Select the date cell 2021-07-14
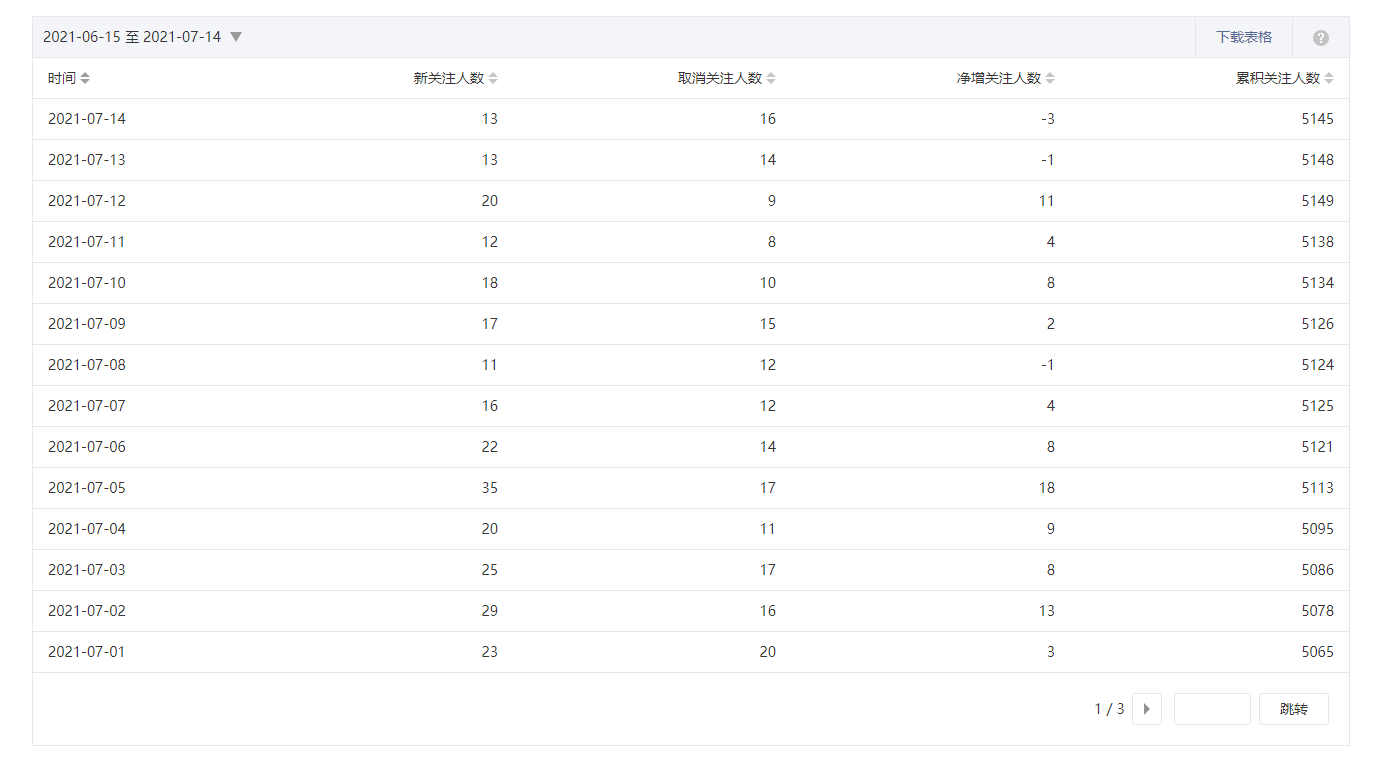This screenshot has width=1387, height=768. (87, 119)
